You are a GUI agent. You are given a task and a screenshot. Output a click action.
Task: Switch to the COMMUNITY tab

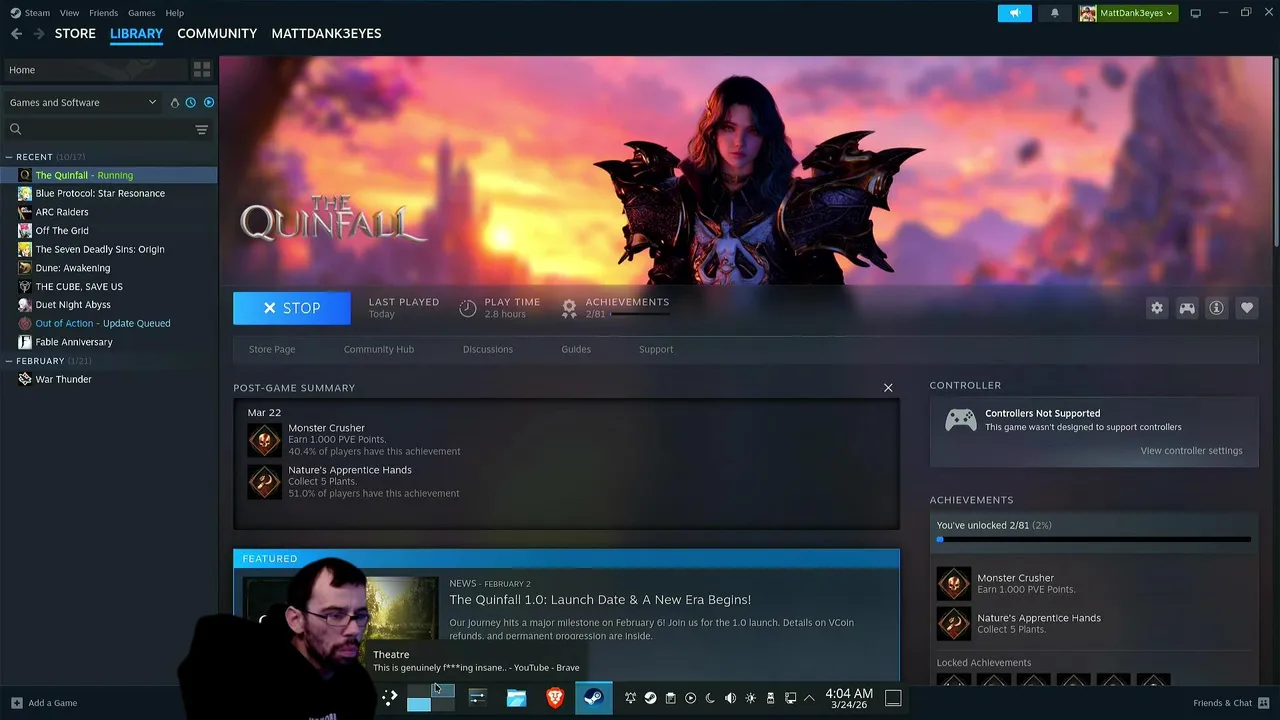coord(217,33)
